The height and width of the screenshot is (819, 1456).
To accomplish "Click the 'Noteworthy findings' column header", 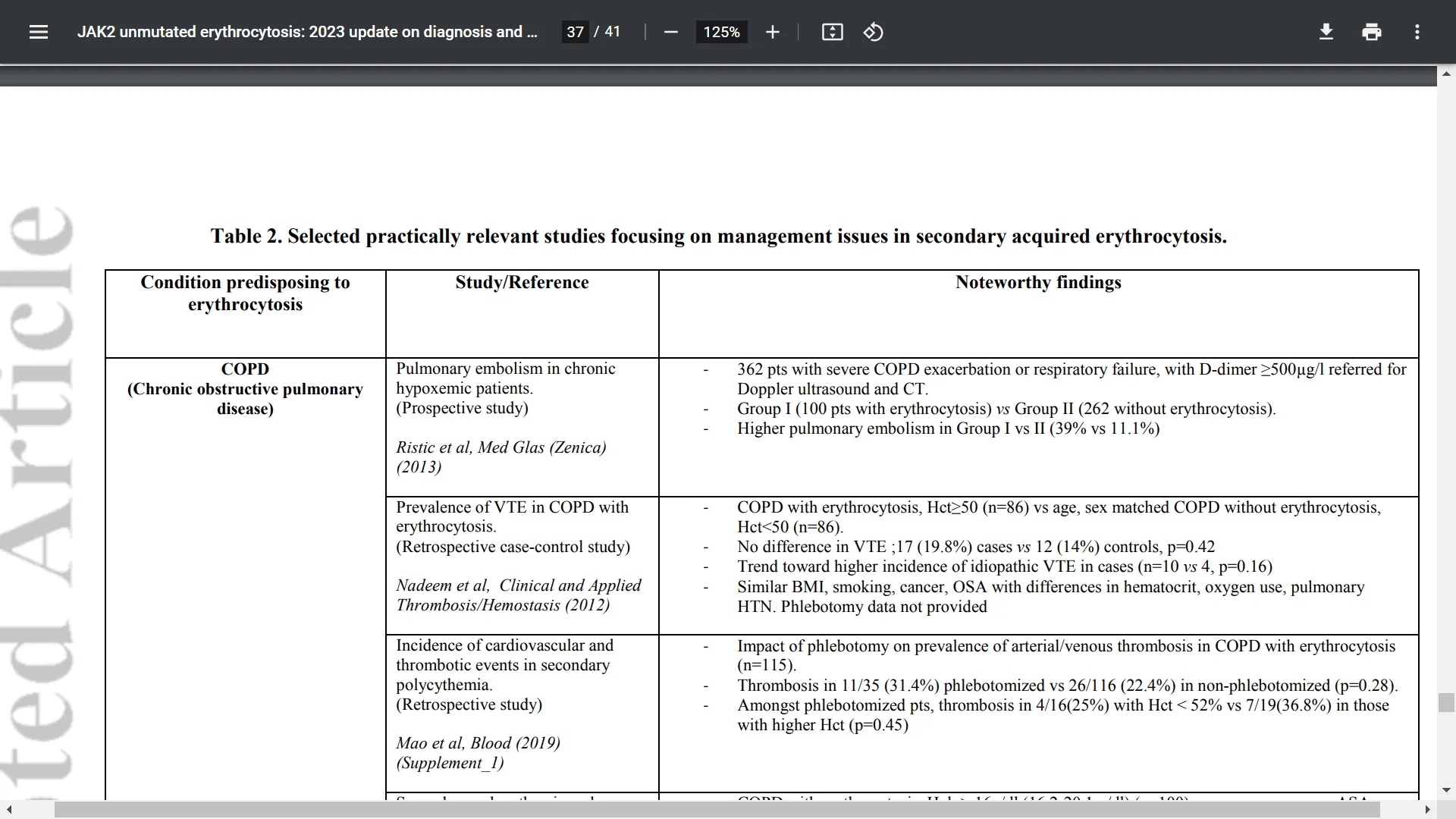I will pyautogui.click(x=1038, y=282).
